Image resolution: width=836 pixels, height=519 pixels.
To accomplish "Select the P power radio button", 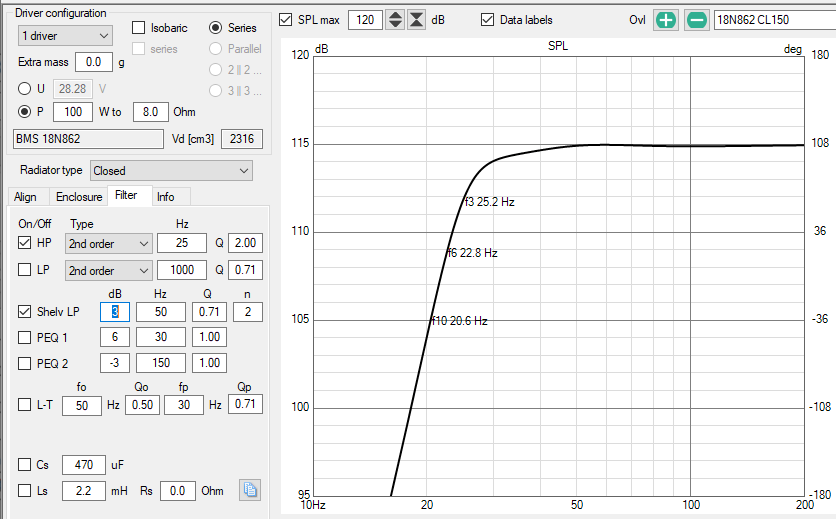I will point(25,111).
